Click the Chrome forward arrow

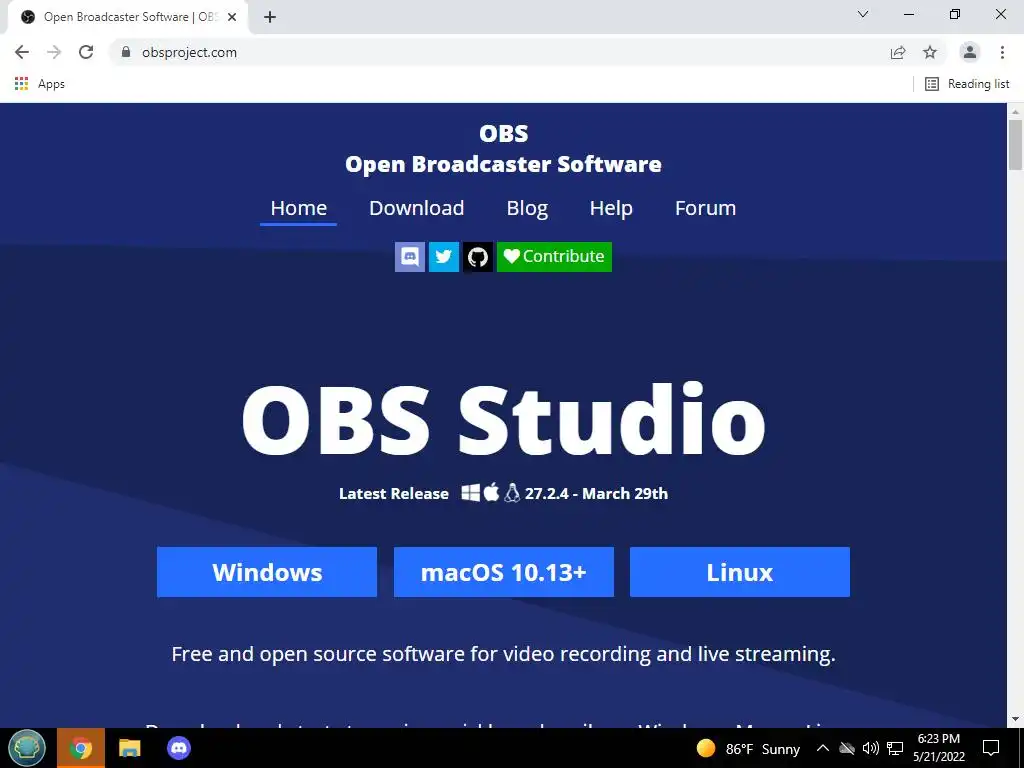pos(54,52)
